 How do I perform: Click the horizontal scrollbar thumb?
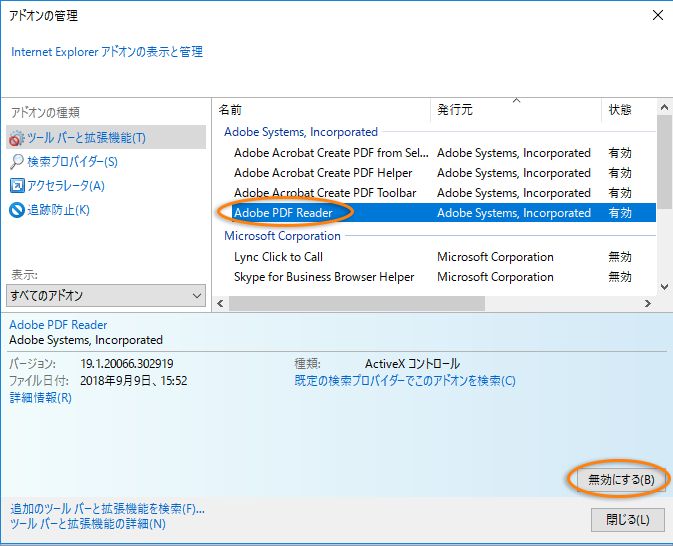[357, 303]
